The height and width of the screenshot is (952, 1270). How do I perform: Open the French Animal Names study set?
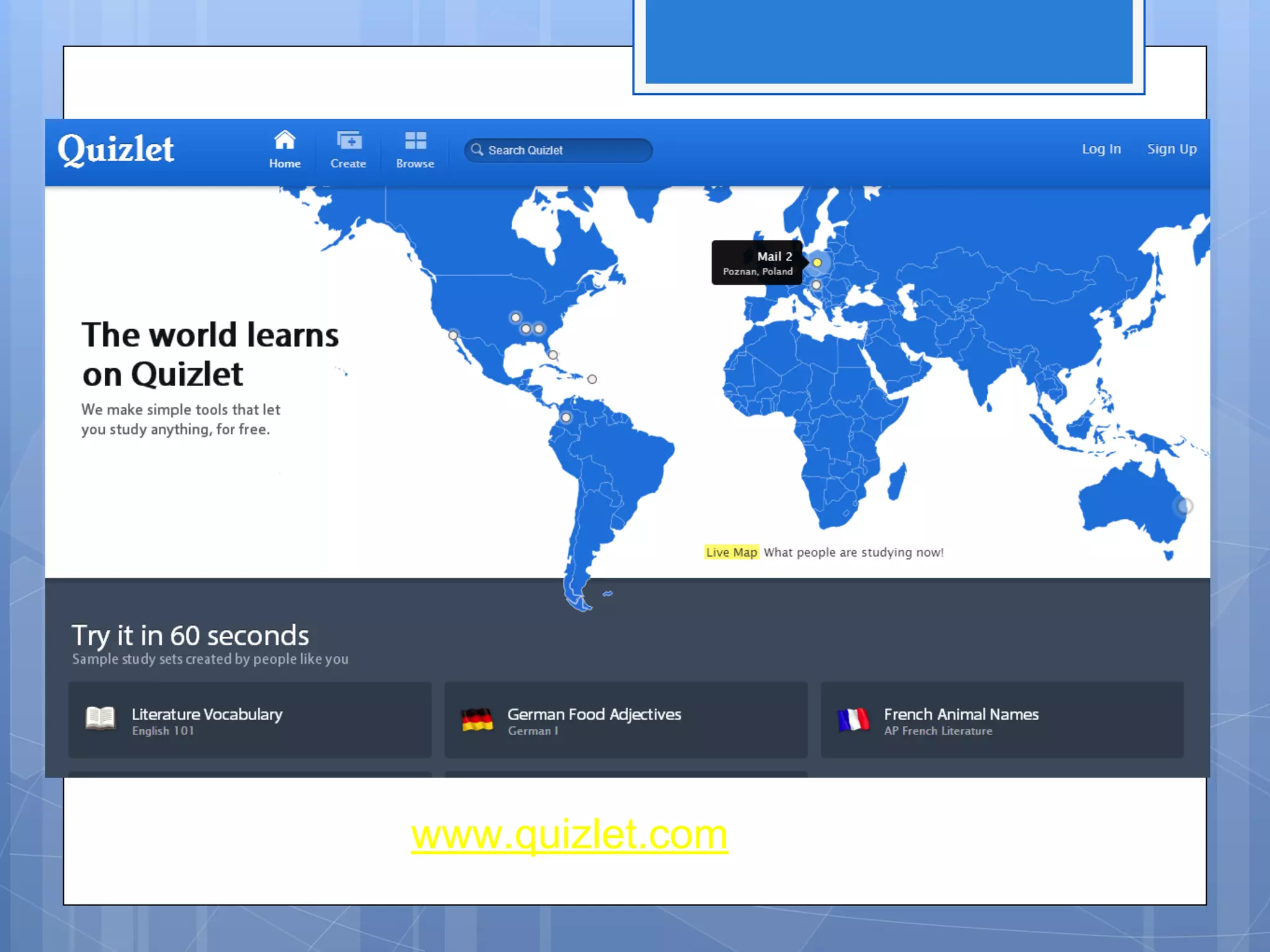tap(1002, 720)
